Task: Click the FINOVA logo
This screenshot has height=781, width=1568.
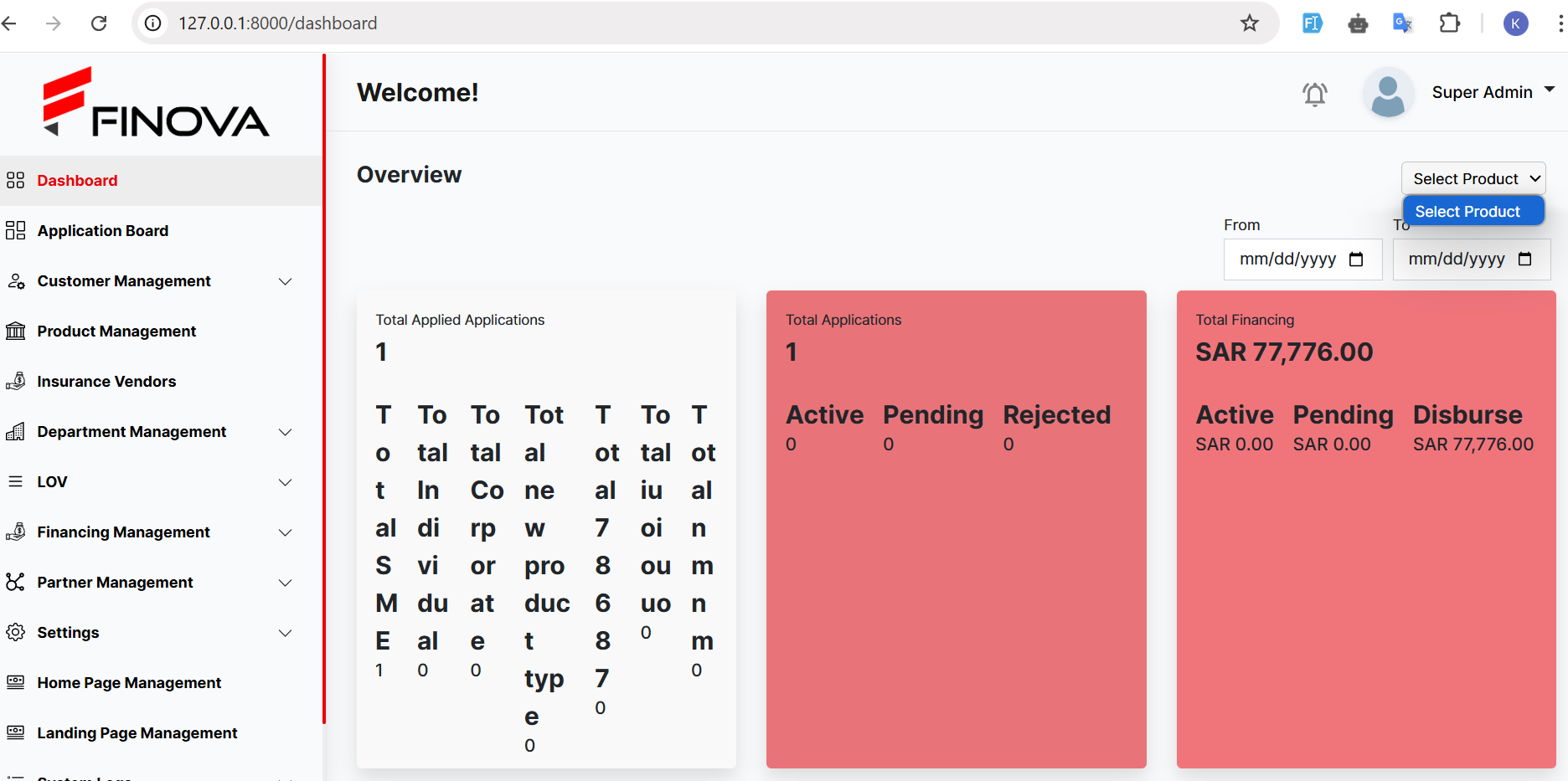Action: (156, 102)
